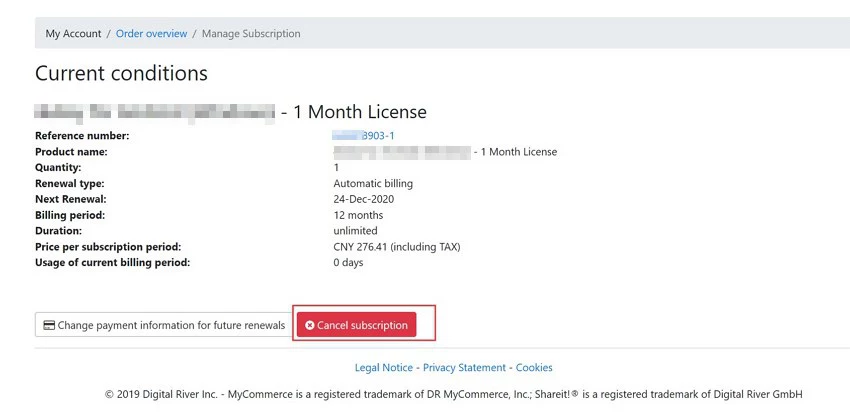
Task: Click the Digital River copyright notice
Action: 453,394
